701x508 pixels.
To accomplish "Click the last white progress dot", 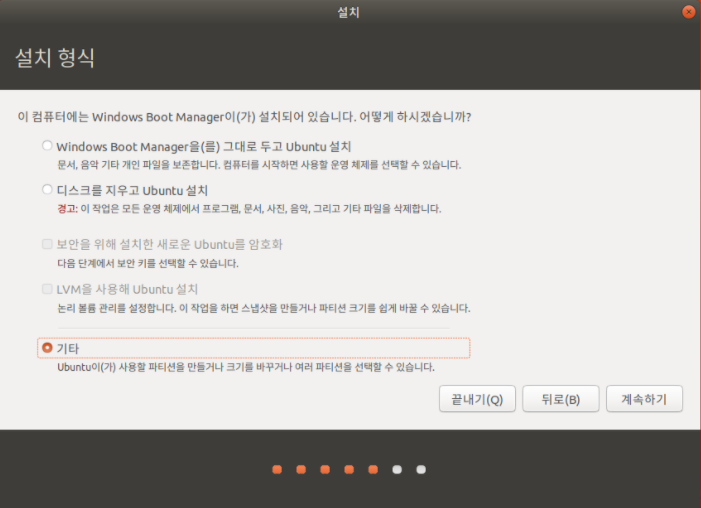I will click(x=421, y=470).
